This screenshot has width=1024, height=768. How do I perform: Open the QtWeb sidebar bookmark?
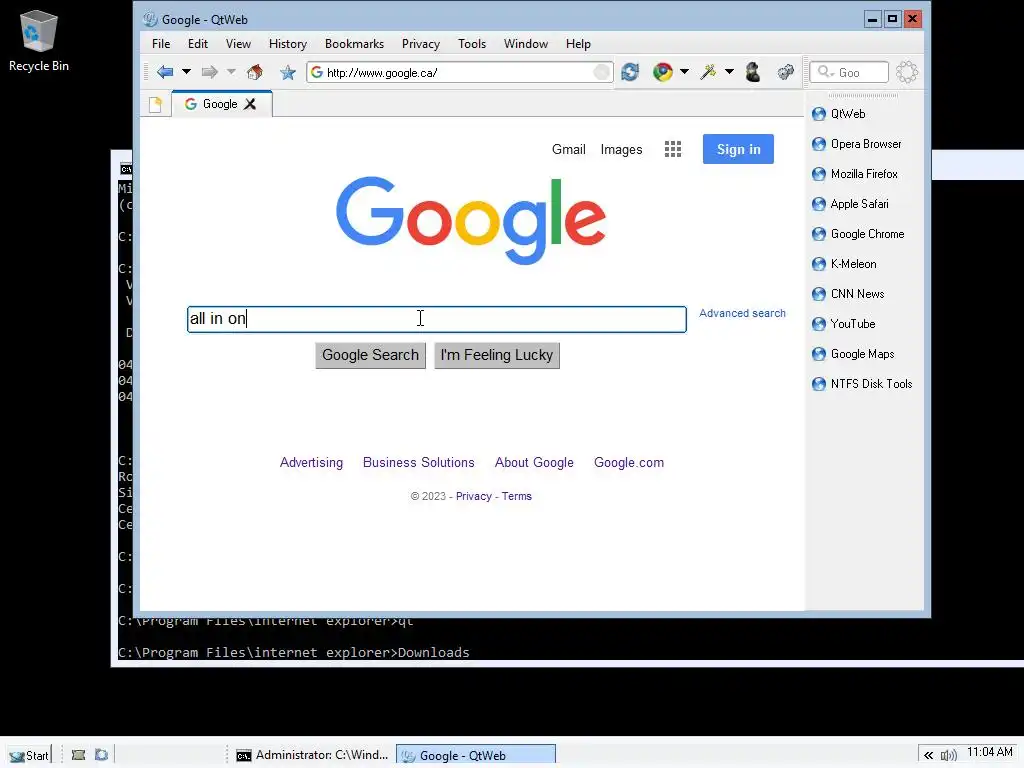click(x=839, y=114)
